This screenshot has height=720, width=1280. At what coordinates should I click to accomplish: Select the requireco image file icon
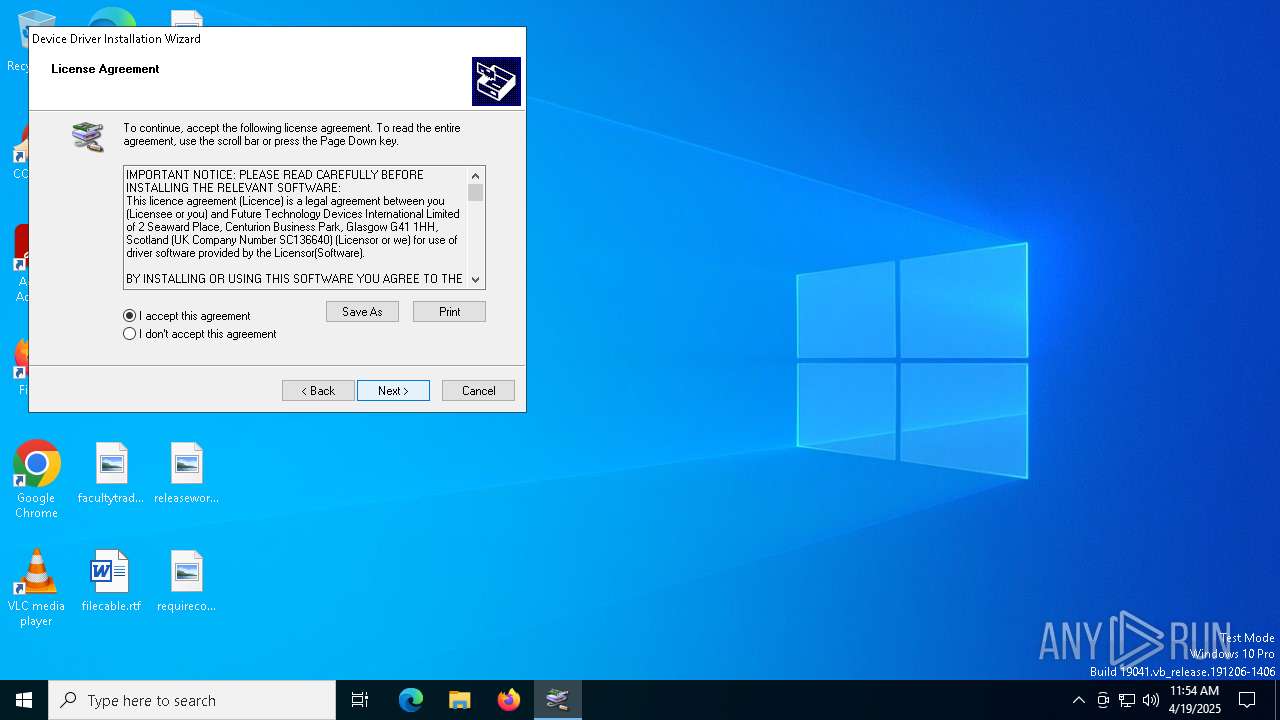pyautogui.click(x=186, y=581)
